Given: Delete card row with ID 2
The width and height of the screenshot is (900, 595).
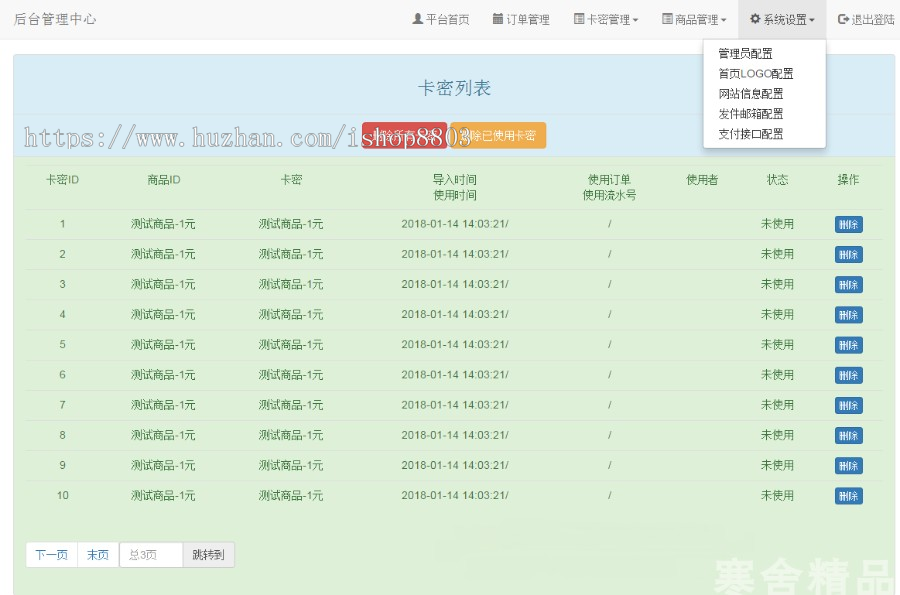Looking at the screenshot, I should pyautogui.click(x=848, y=255).
